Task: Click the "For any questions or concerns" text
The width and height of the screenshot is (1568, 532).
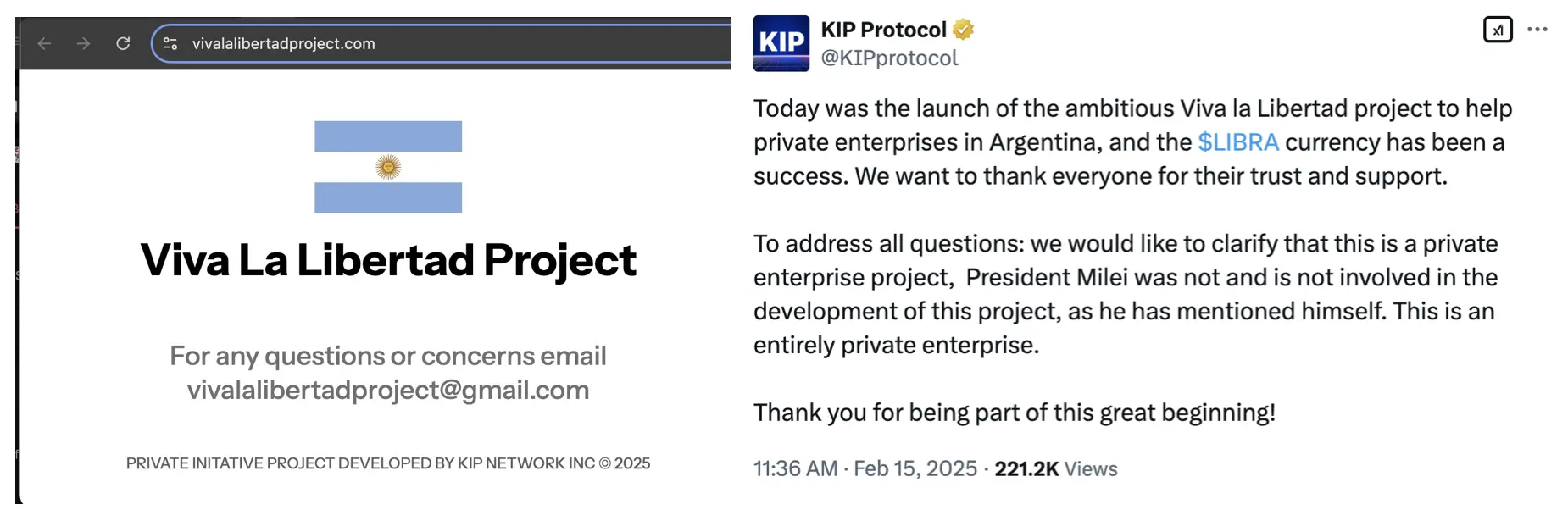Action: point(388,356)
